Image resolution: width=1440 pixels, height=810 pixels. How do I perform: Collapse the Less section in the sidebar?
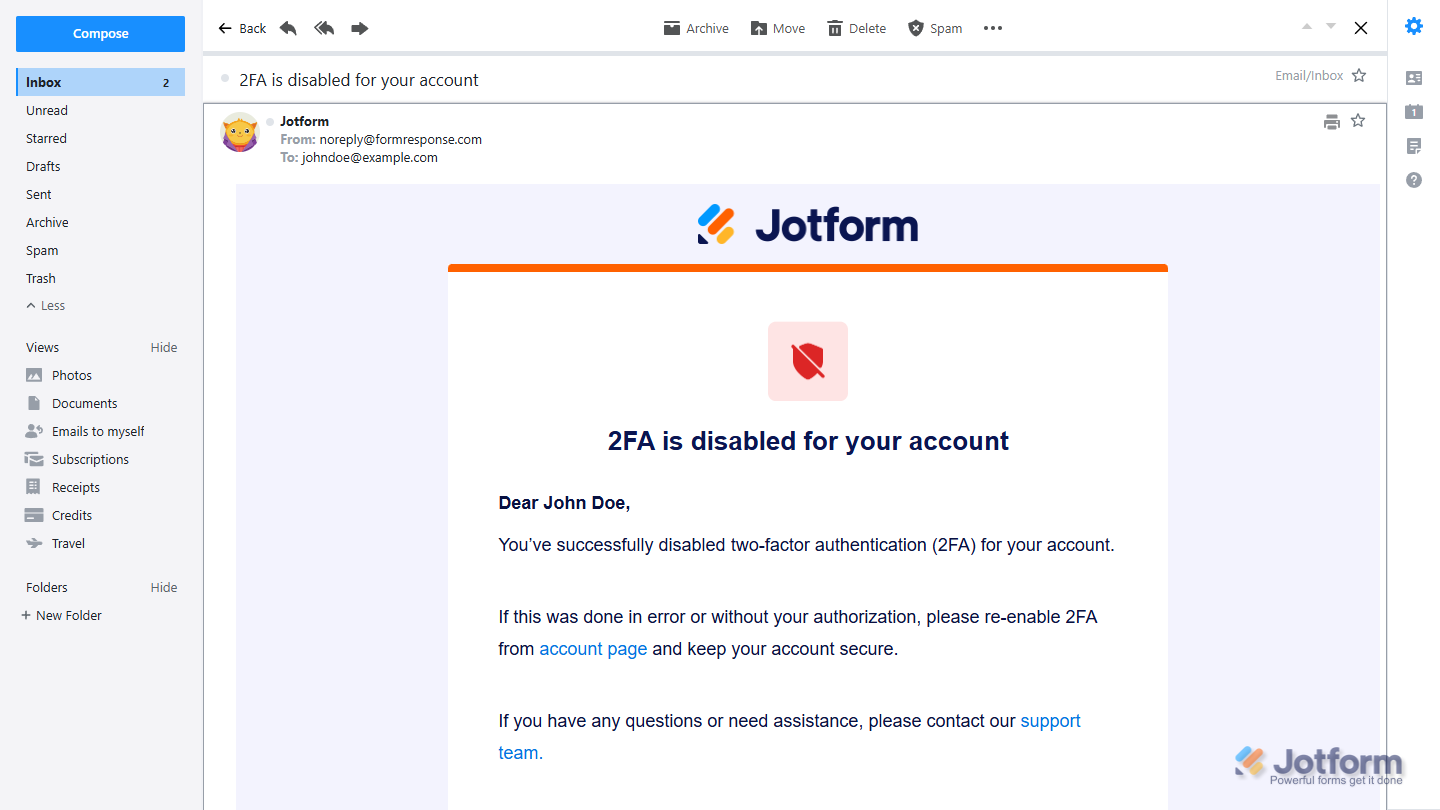(x=45, y=305)
